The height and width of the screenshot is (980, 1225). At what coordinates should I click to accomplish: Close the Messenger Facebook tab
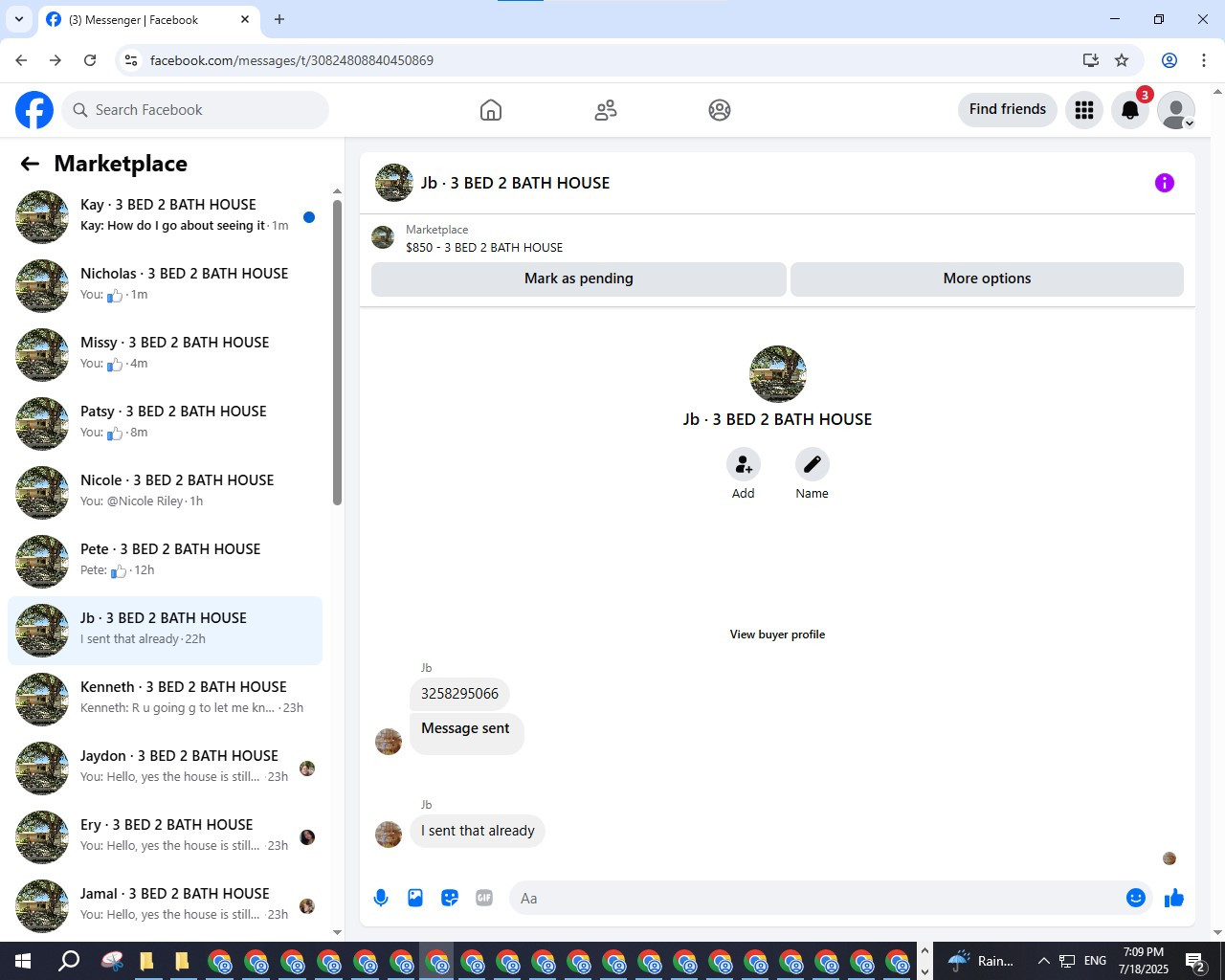[245, 19]
